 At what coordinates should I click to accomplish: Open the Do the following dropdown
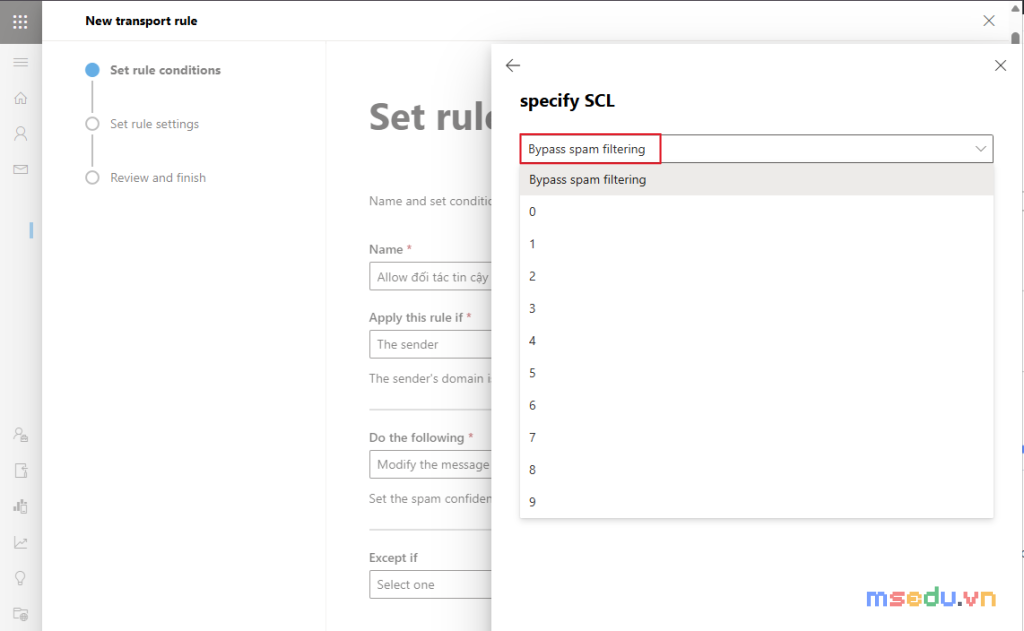click(x=430, y=464)
